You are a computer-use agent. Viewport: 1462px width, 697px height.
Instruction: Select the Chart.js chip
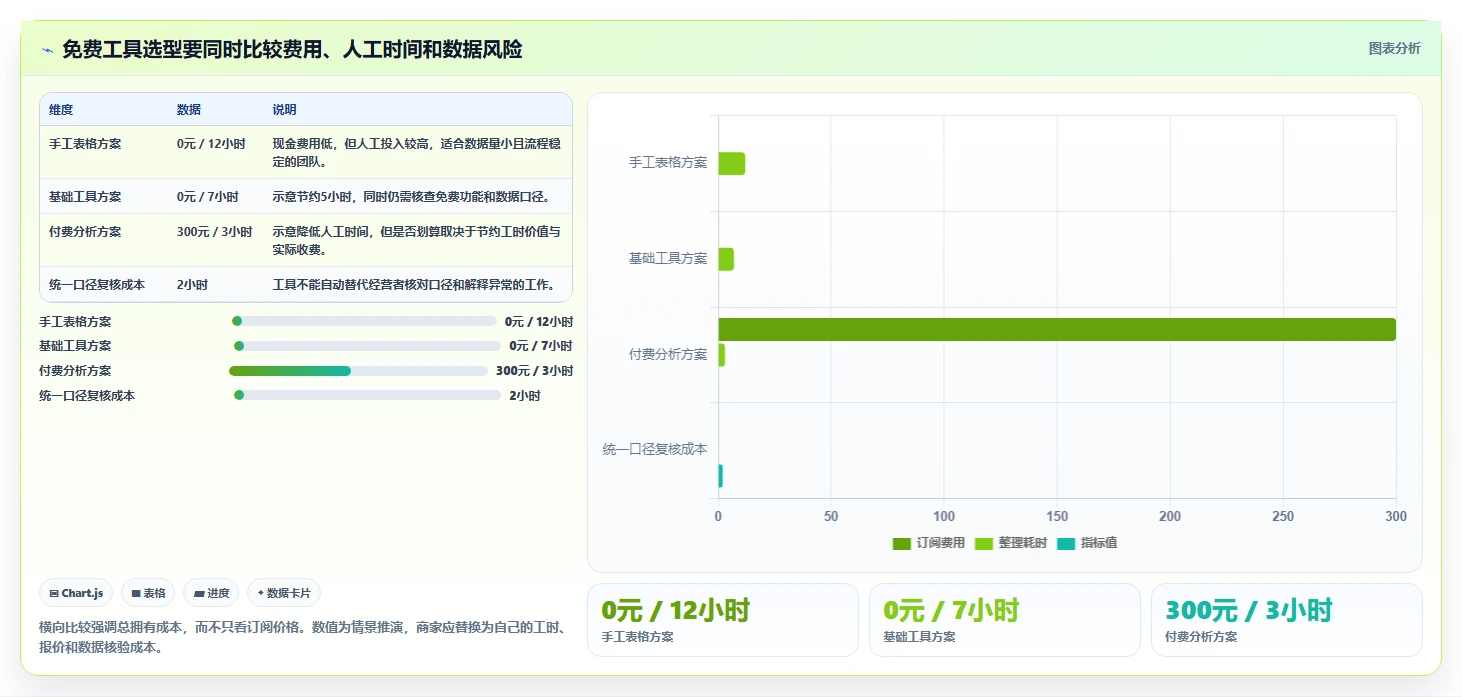coord(77,593)
